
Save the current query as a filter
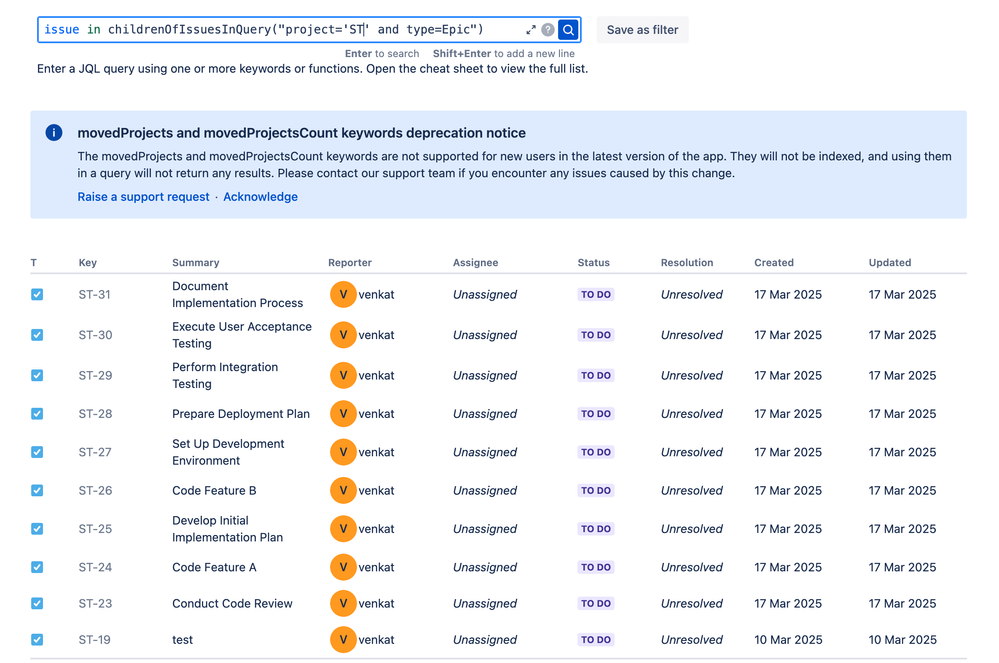pos(642,29)
